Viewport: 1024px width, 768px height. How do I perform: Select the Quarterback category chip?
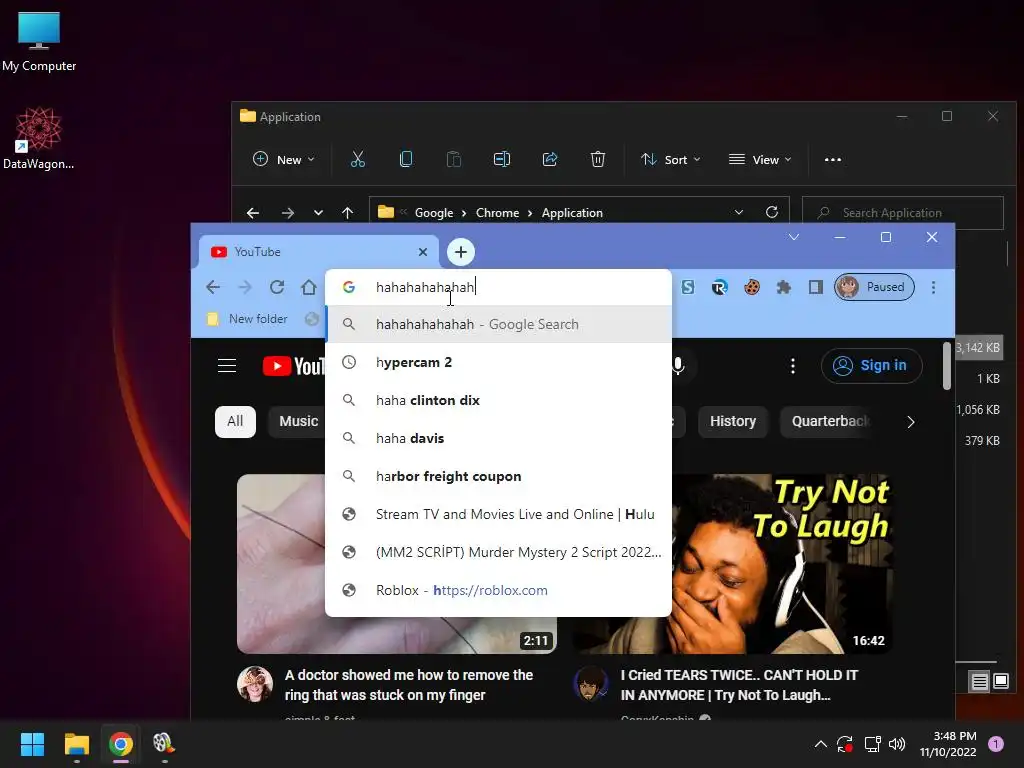pyautogui.click(x=828, y=421)
